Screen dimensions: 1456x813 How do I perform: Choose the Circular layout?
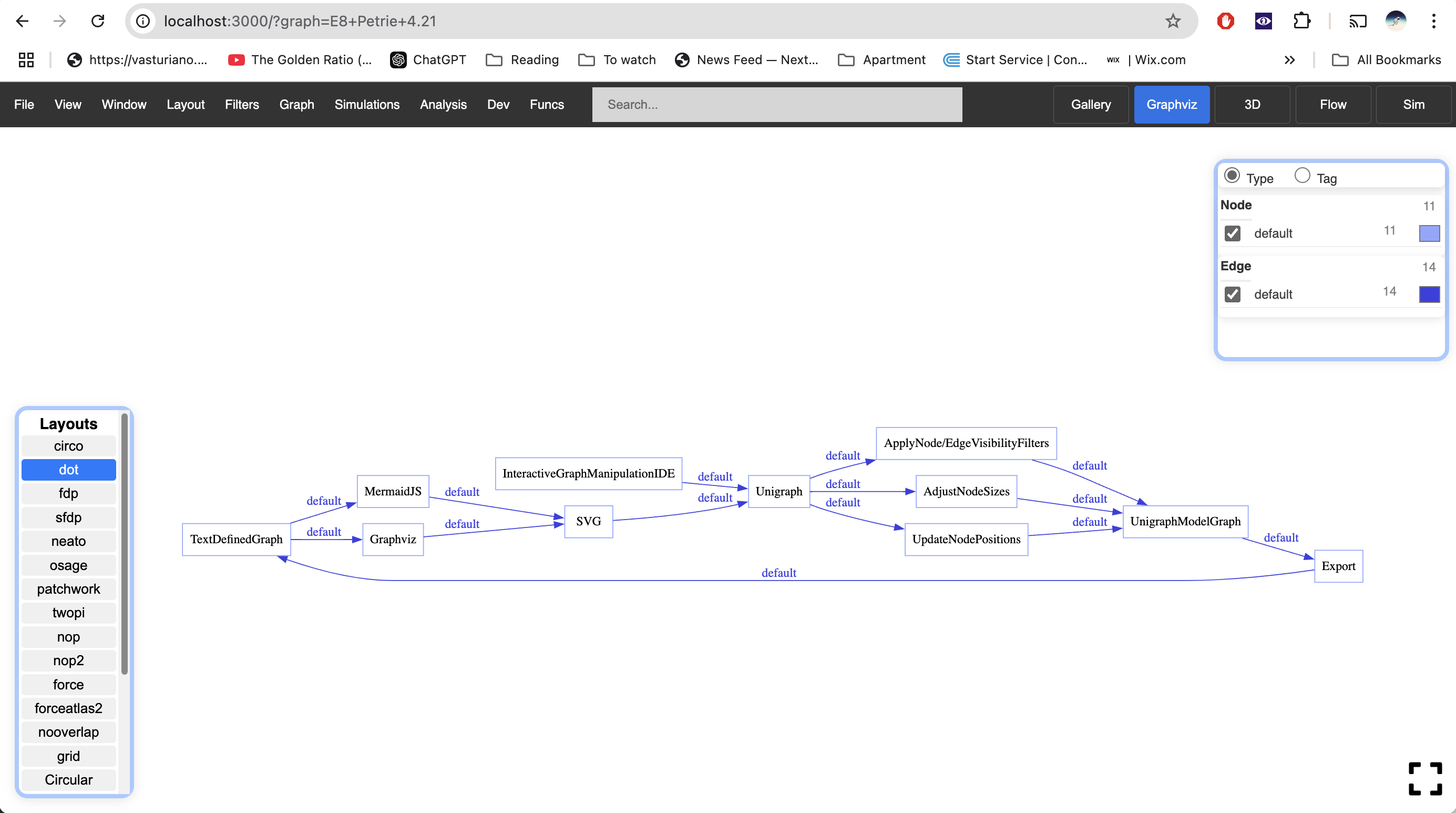tap(68, 780)
